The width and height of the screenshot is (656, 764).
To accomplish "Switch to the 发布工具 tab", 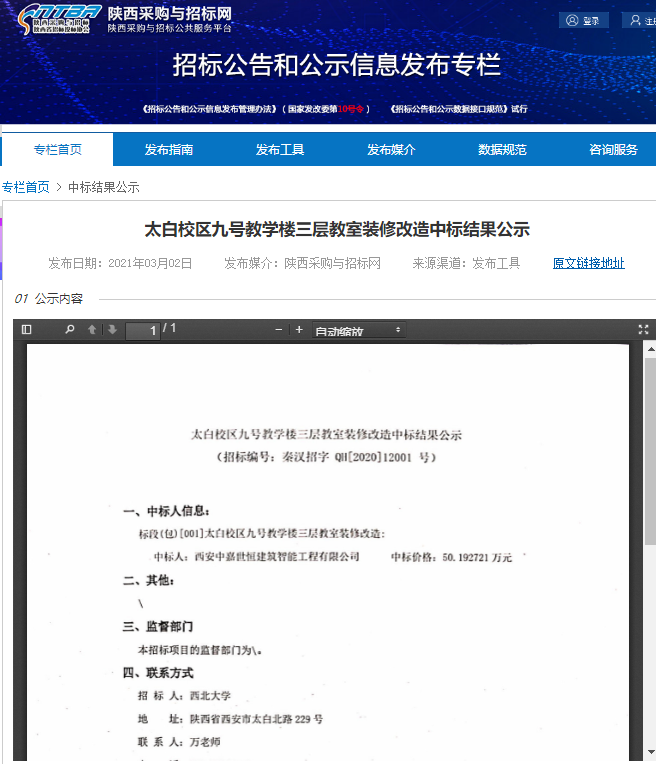I will [280, 150].
